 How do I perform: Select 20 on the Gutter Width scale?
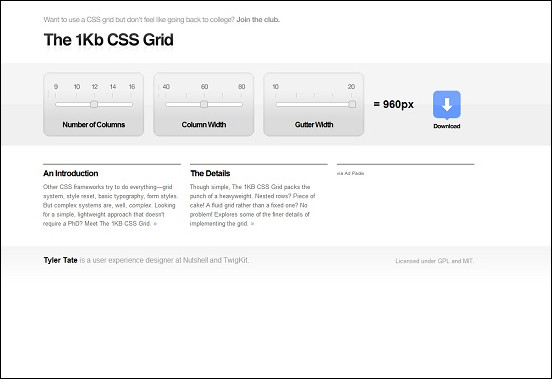coord(351,87)
